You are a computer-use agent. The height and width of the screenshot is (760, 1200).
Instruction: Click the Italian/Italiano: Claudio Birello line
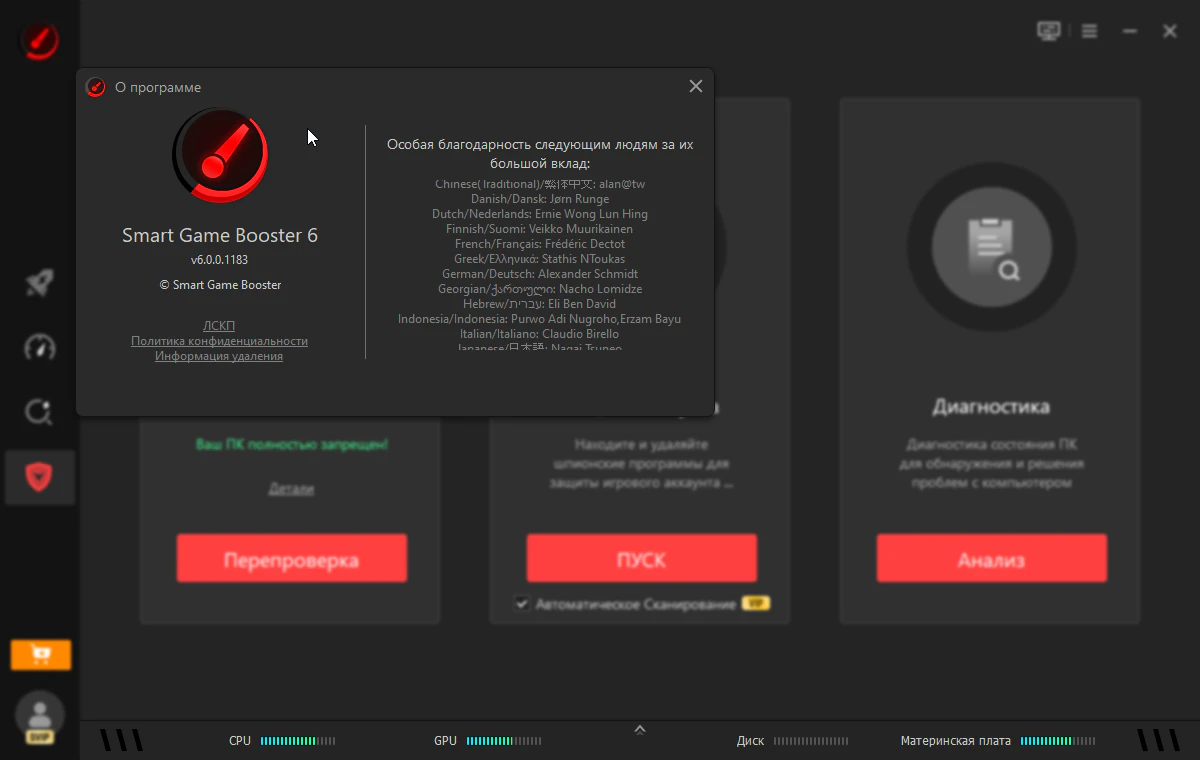(x=540, y=334)
